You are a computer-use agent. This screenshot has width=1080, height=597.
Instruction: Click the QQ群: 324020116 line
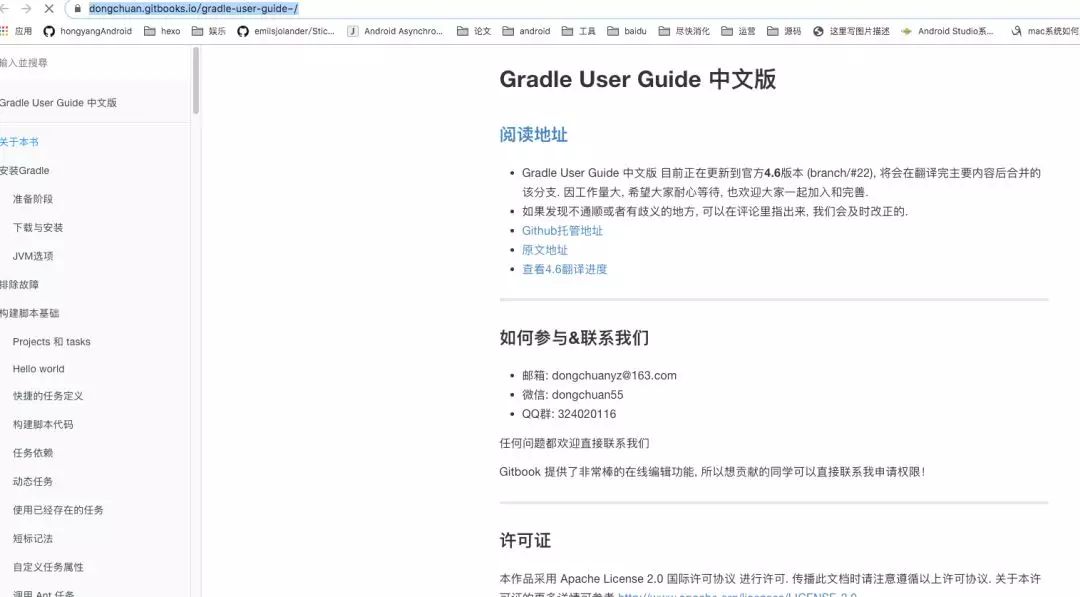[569, 414]
